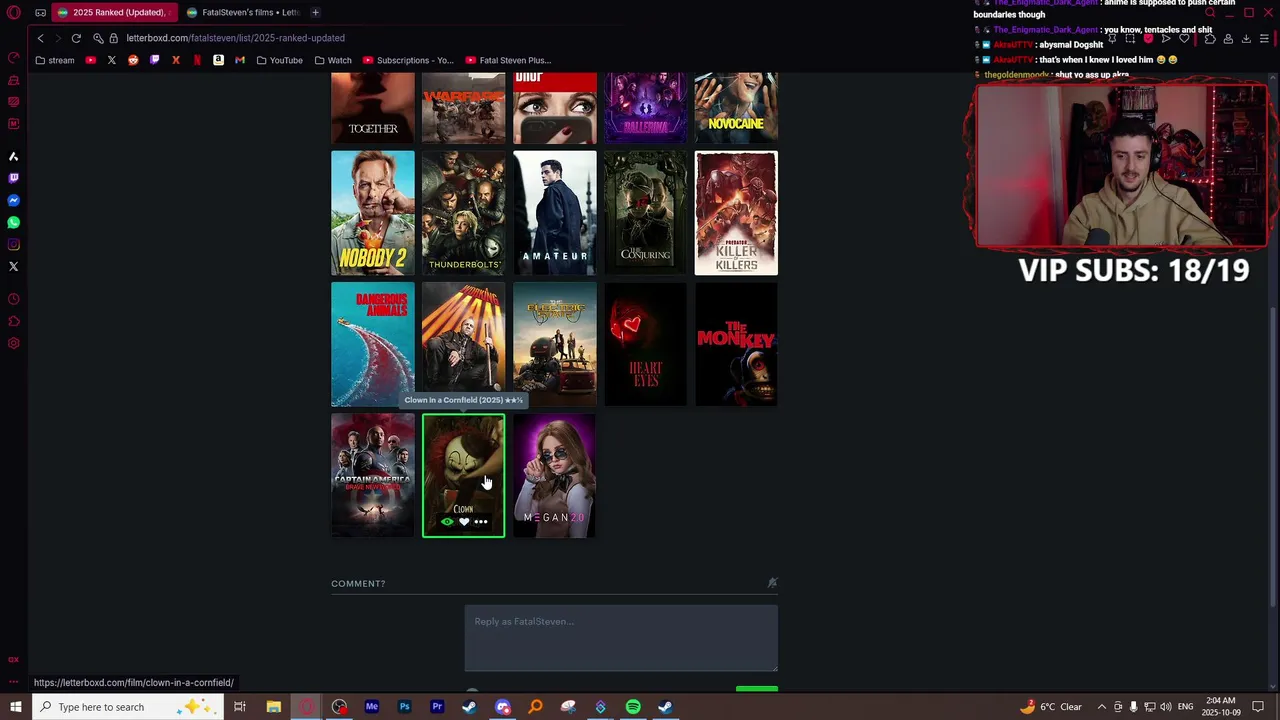Open the Twitch bookmark icon

pos(154,60)
